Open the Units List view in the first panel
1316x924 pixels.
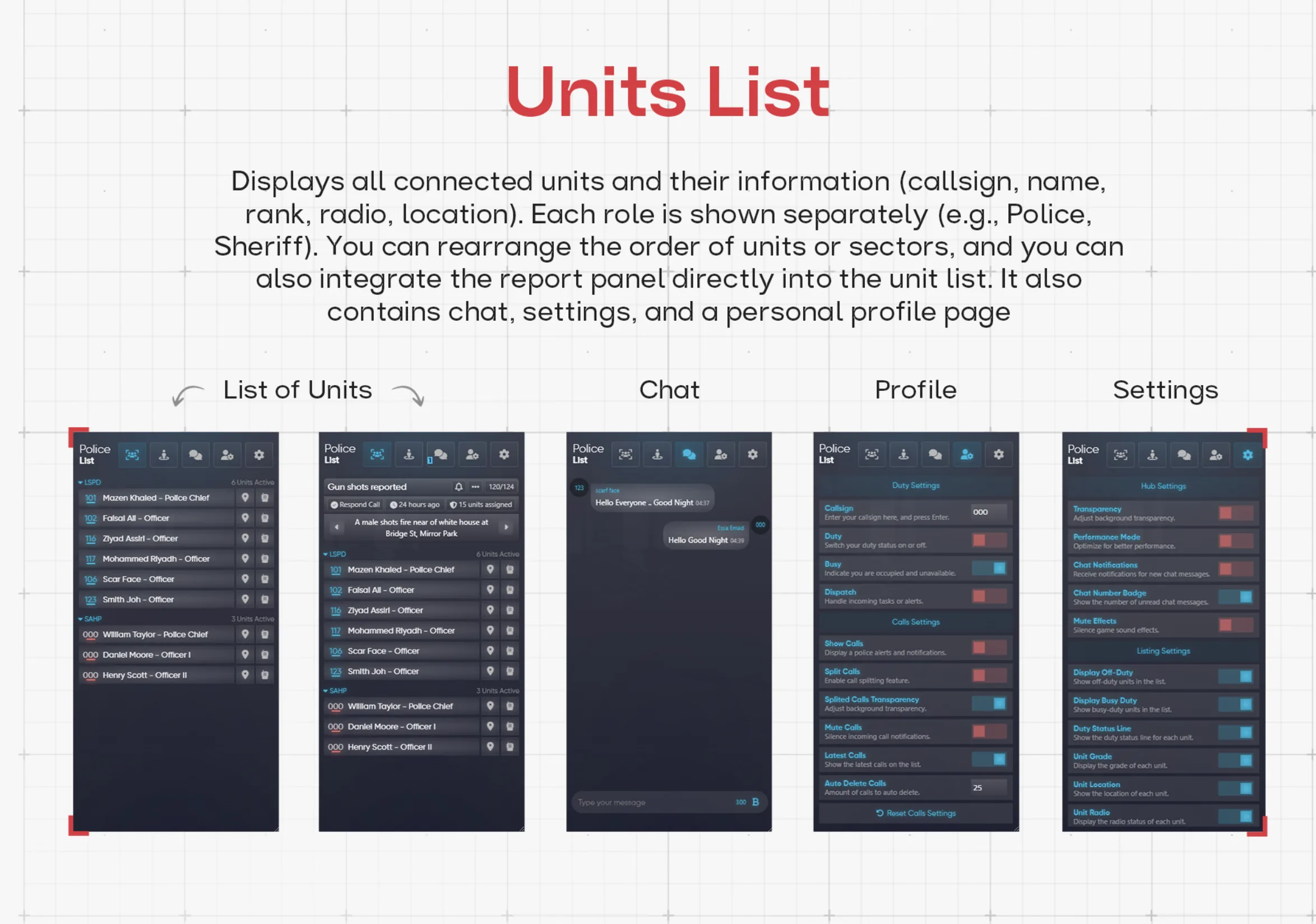coord(131,455)
